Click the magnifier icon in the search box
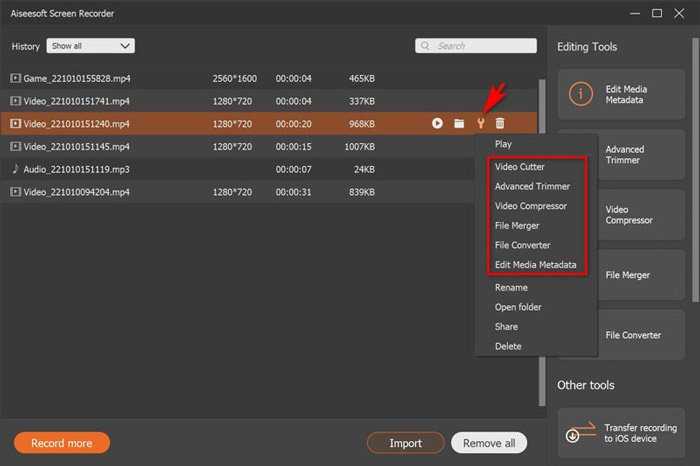Viewport: 700px width, 466px height. (425, 46)
